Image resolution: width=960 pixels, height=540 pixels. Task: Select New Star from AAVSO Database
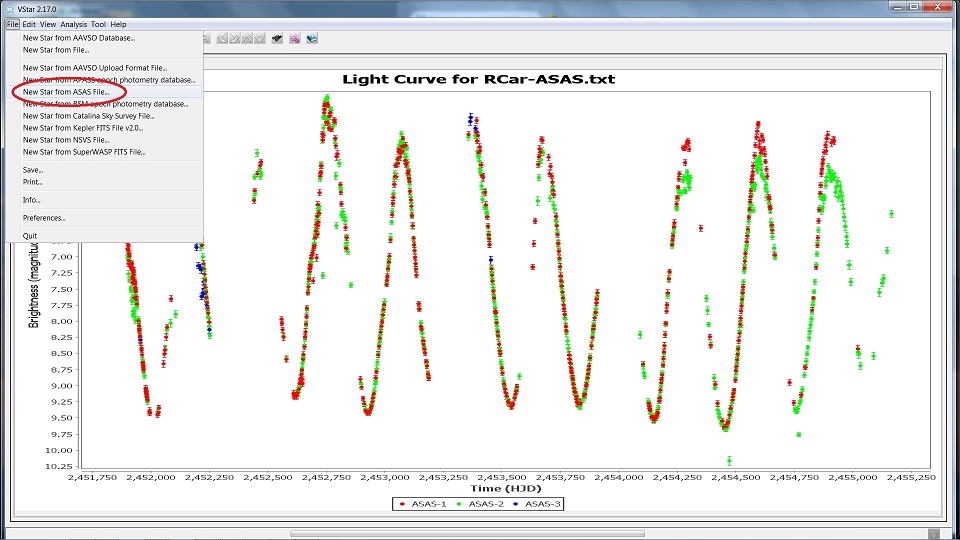tap(78, 38)
